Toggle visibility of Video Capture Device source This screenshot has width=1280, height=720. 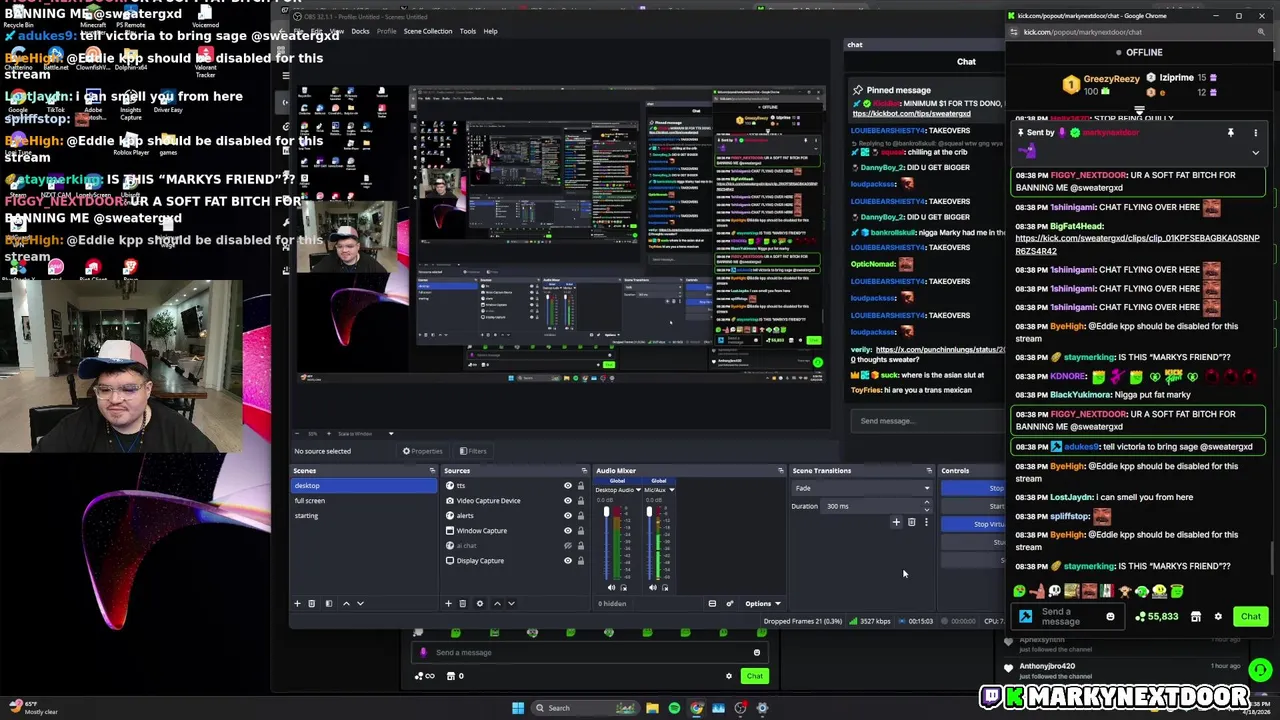567,501
